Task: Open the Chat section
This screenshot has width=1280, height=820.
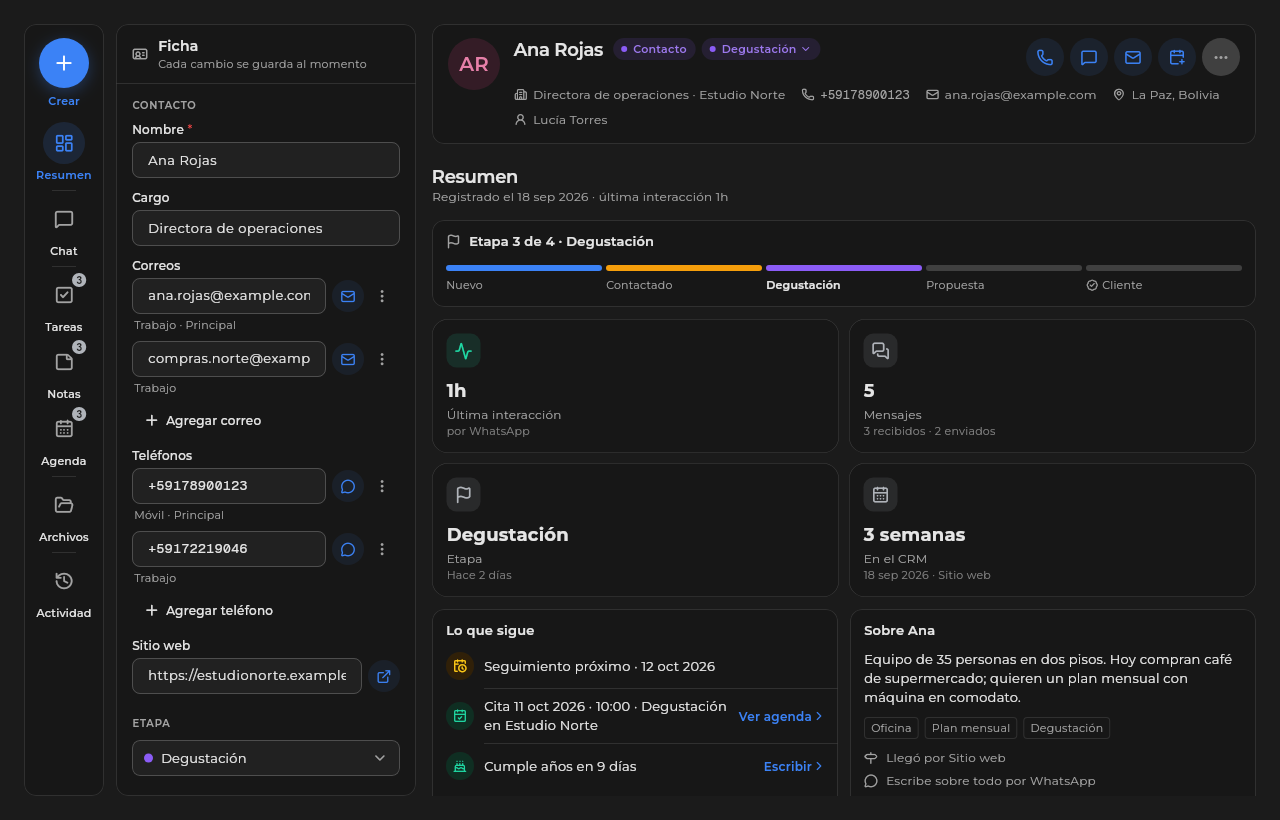Action: (64, 233)
